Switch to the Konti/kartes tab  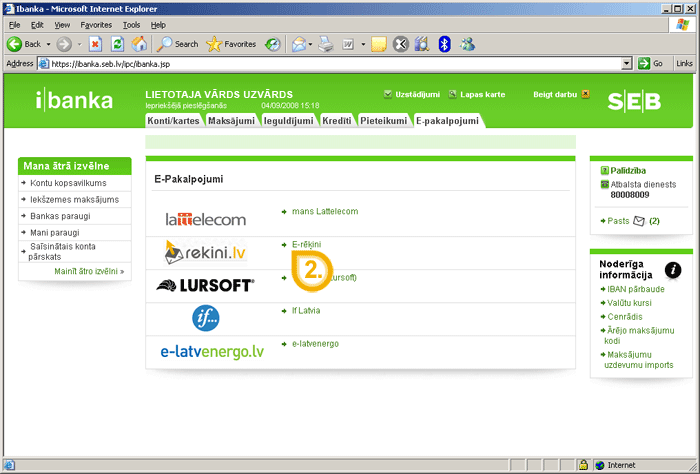click(173, 121)
